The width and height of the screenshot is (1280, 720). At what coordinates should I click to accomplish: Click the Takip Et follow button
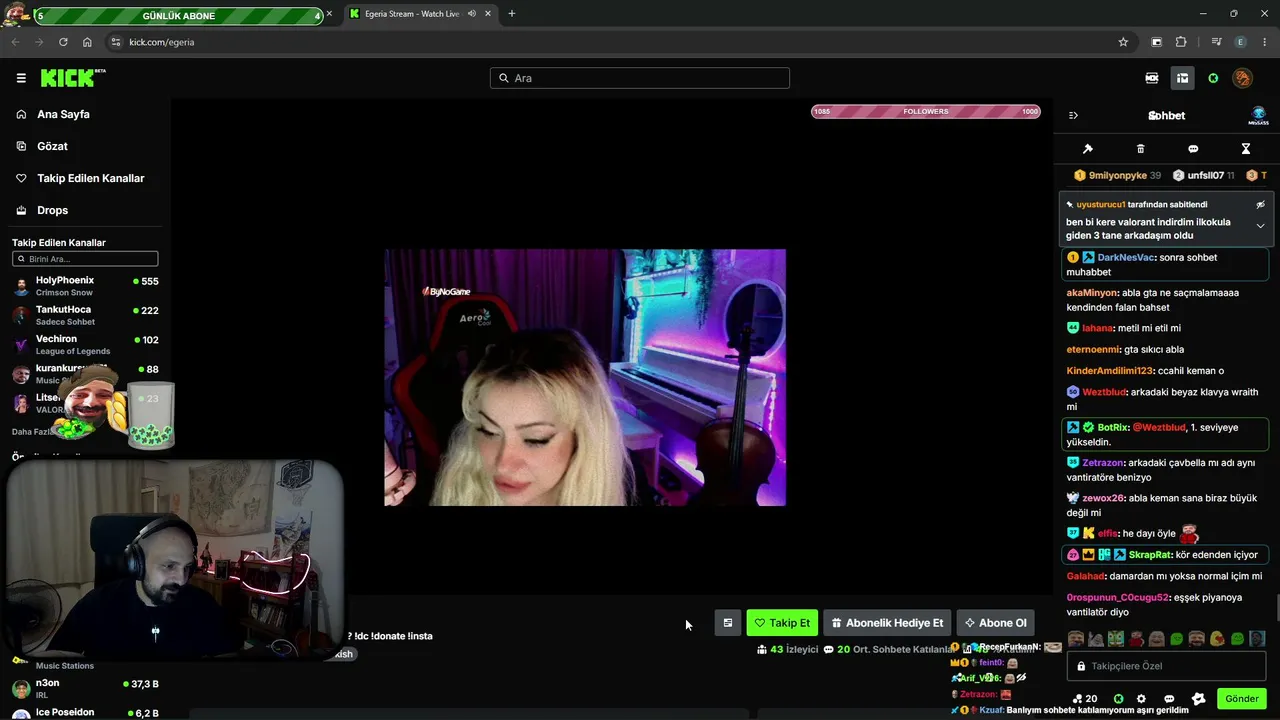click(782, 623)
